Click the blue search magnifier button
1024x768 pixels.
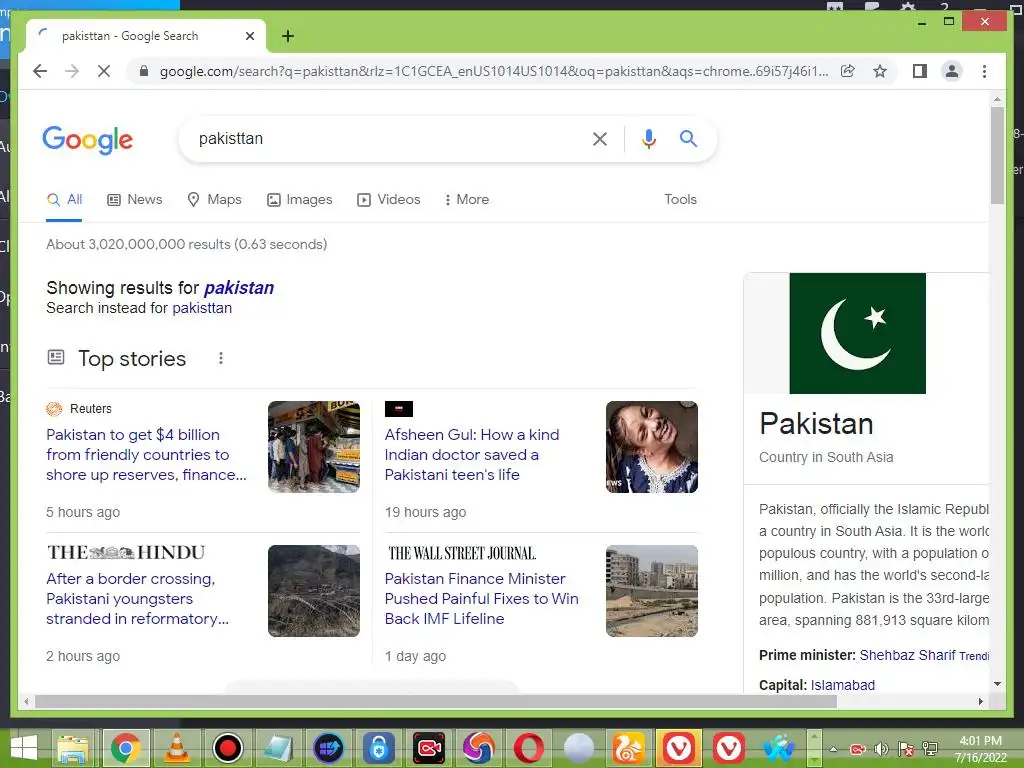688,138
